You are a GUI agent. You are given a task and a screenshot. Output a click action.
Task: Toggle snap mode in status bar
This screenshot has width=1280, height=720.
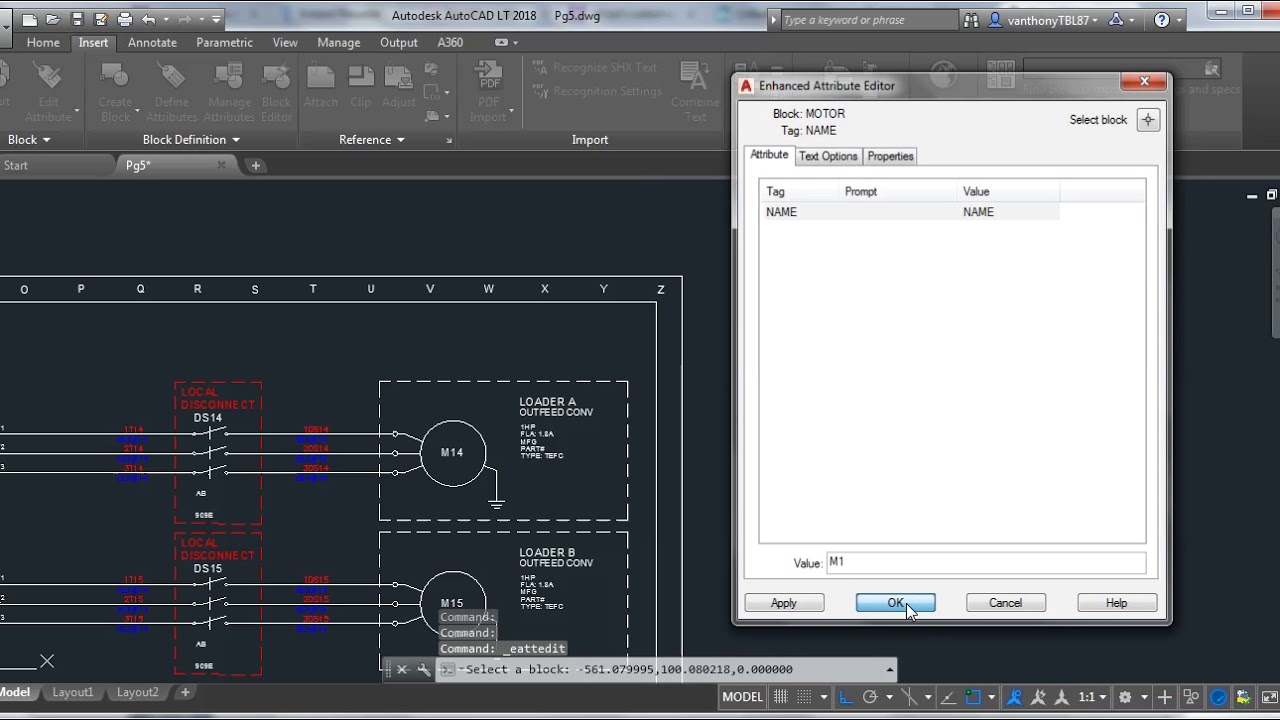[x=804, y=697]
